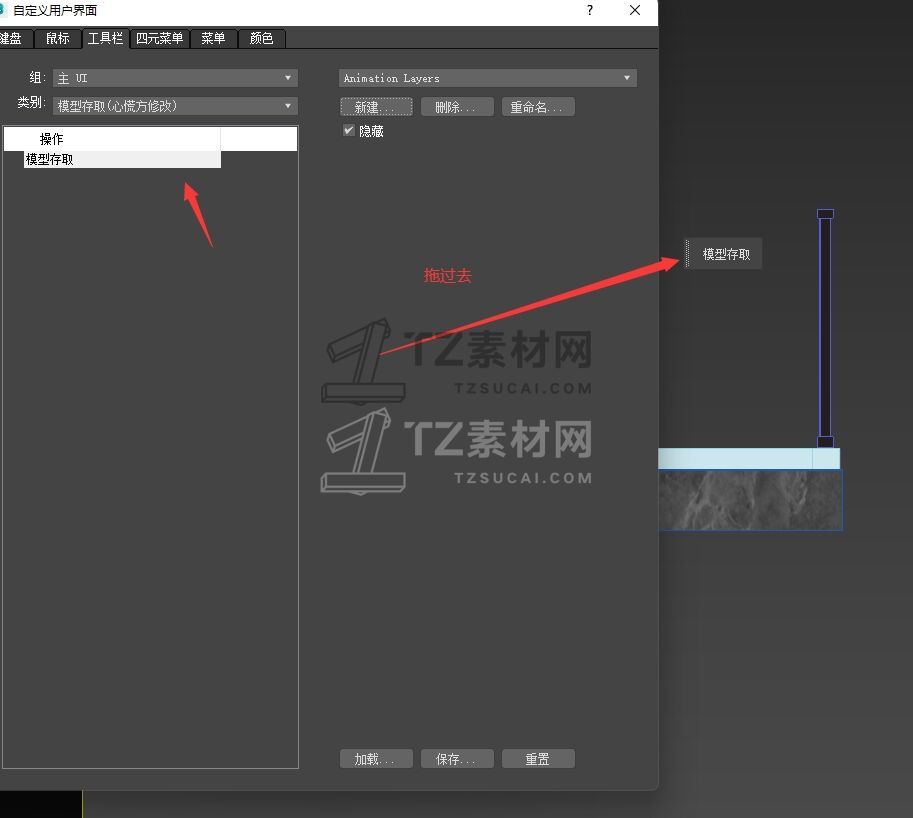Screen dimensions: 913x818
Task: Click the floating toolbar grip handle
Action: tap(687, 254)
